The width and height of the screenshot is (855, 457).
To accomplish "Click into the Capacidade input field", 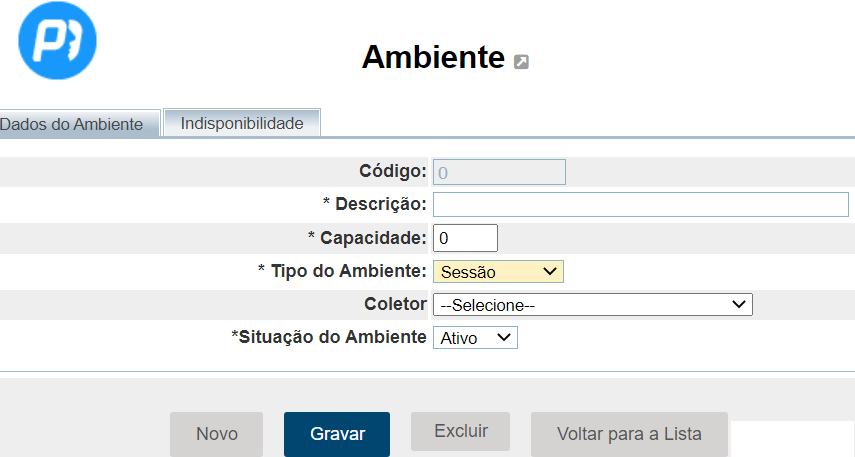I will tap(465, 238).
